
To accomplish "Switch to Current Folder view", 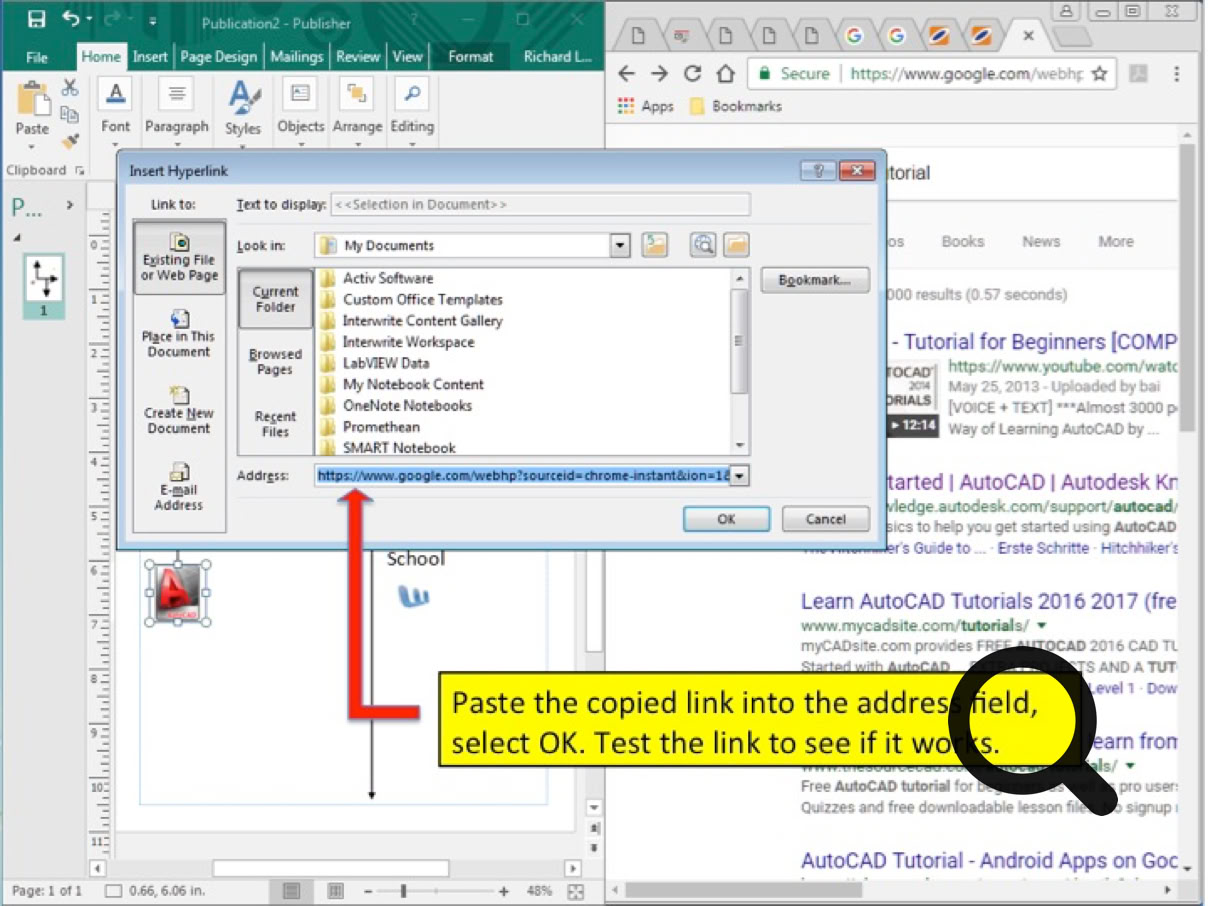I will point(275,299).
